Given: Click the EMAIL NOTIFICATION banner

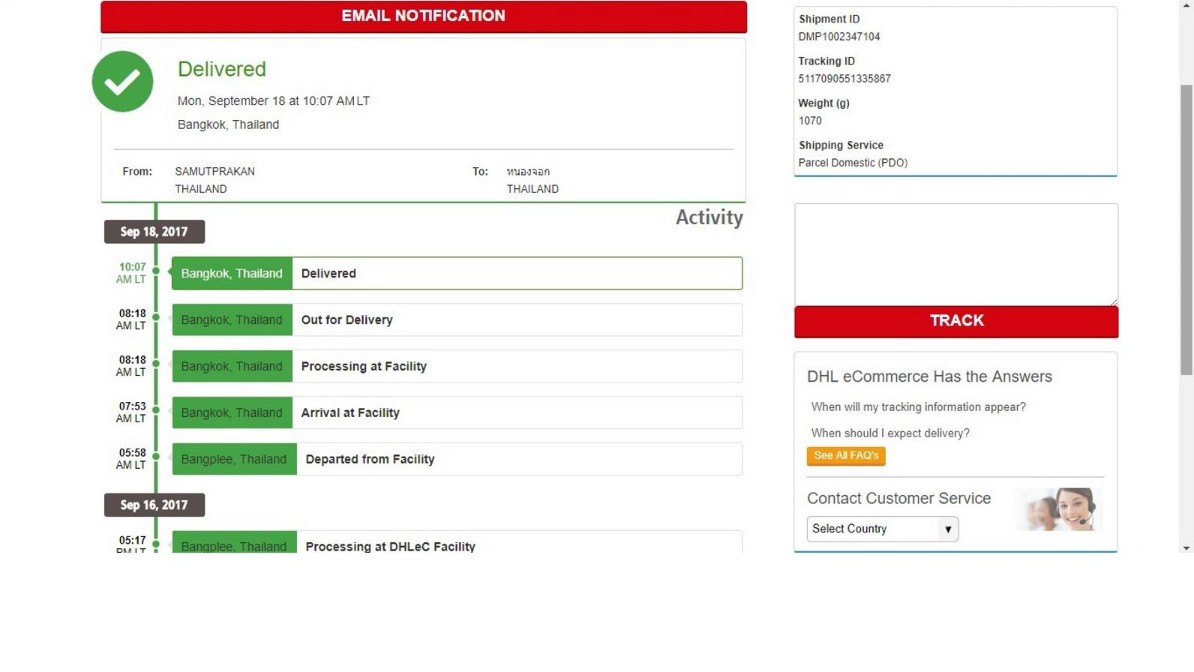Looking at the screenshot, I should coord(422,16).
